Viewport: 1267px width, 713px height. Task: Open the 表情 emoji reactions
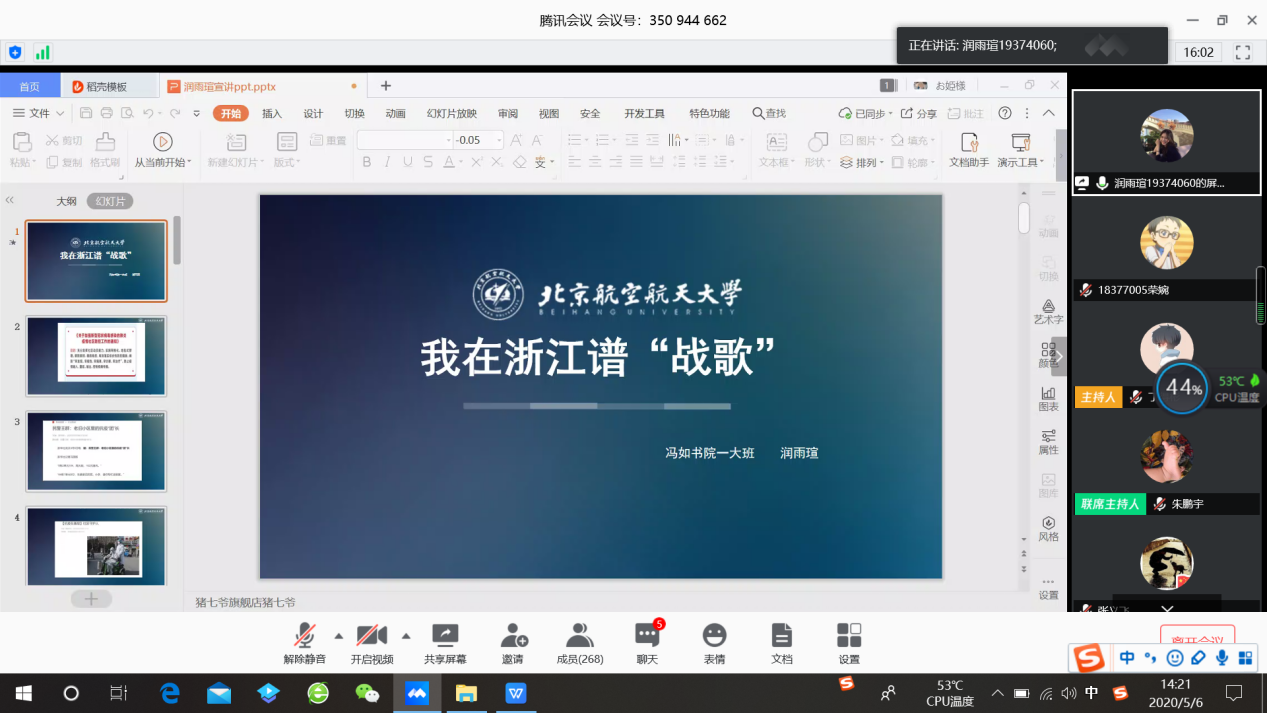(714, 643)
